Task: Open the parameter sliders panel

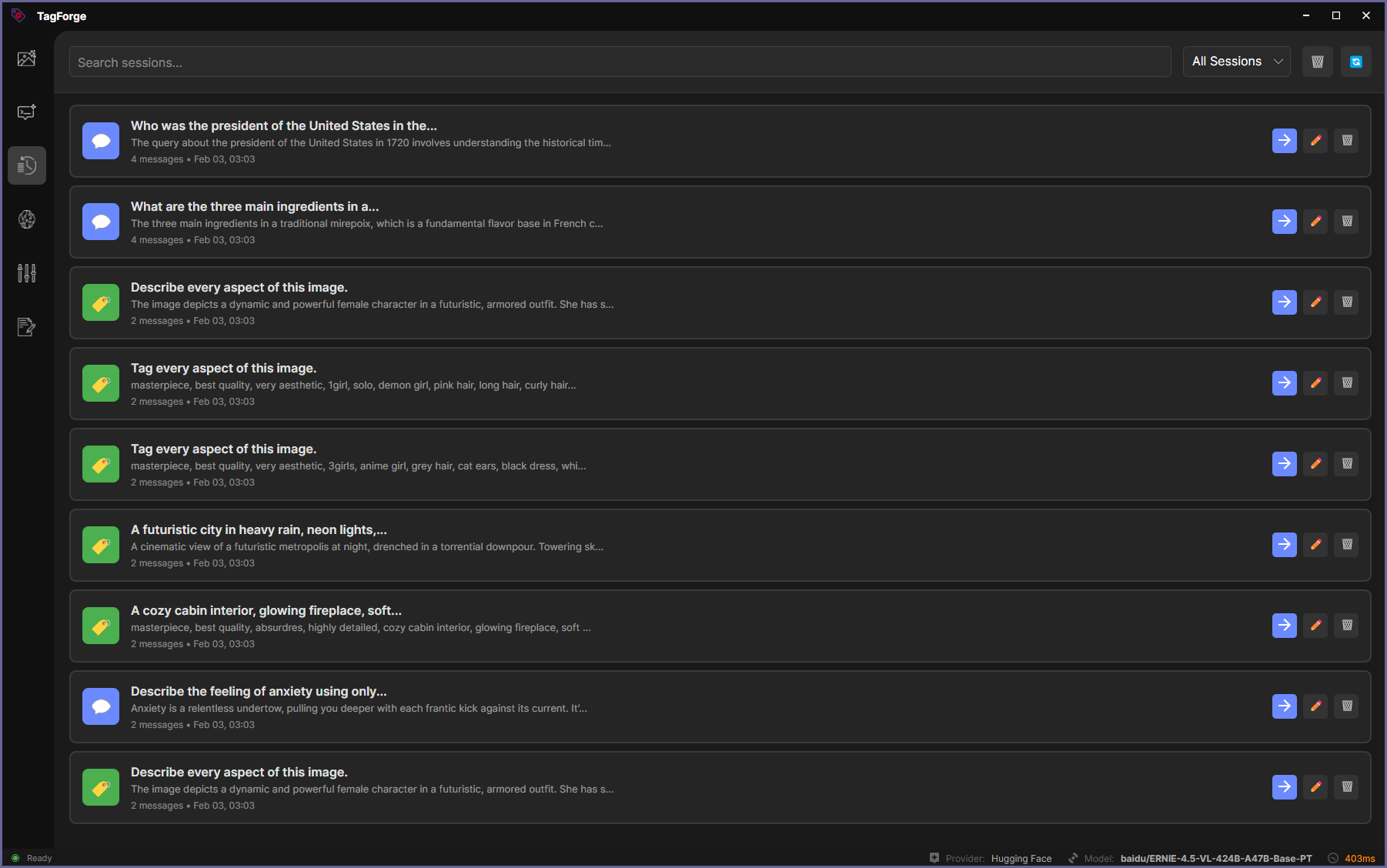Action: tap(27, 273)
